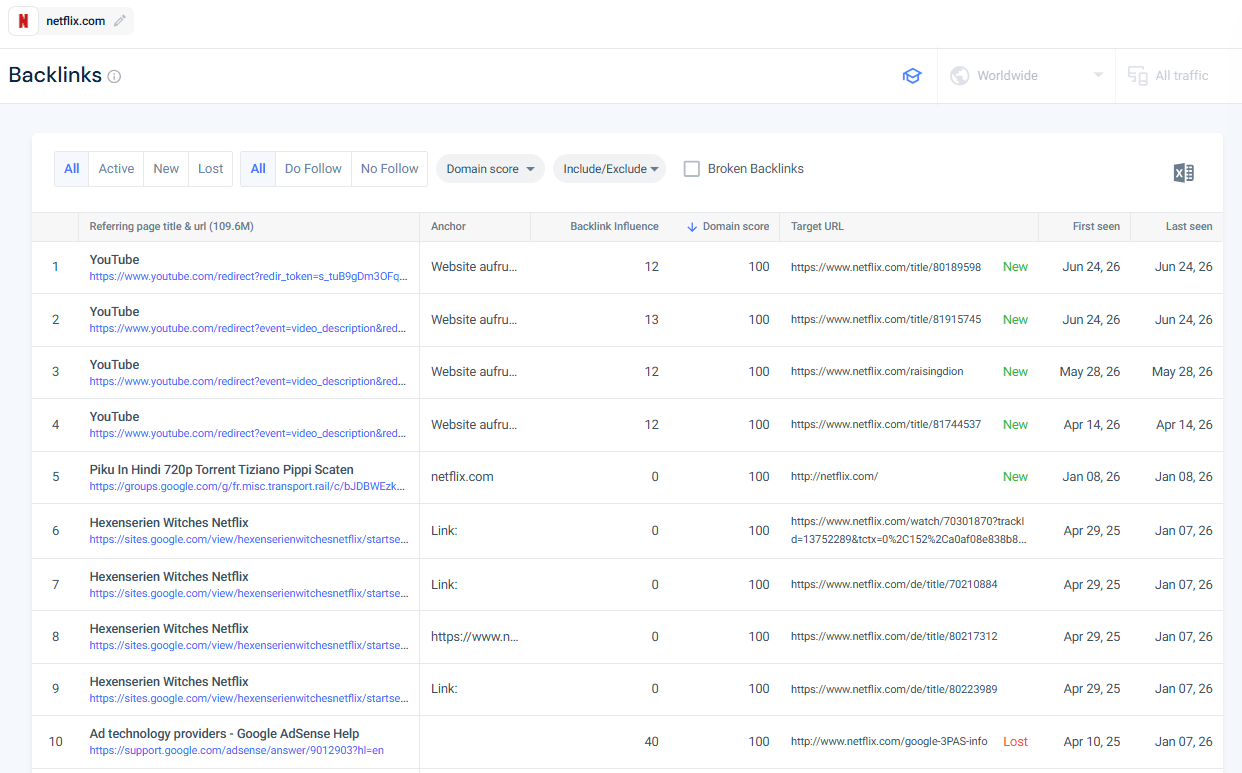This screenshot has width=1242, height=773.
Task: Click May 28, 26 first seen date
Action: [1090, 372]
